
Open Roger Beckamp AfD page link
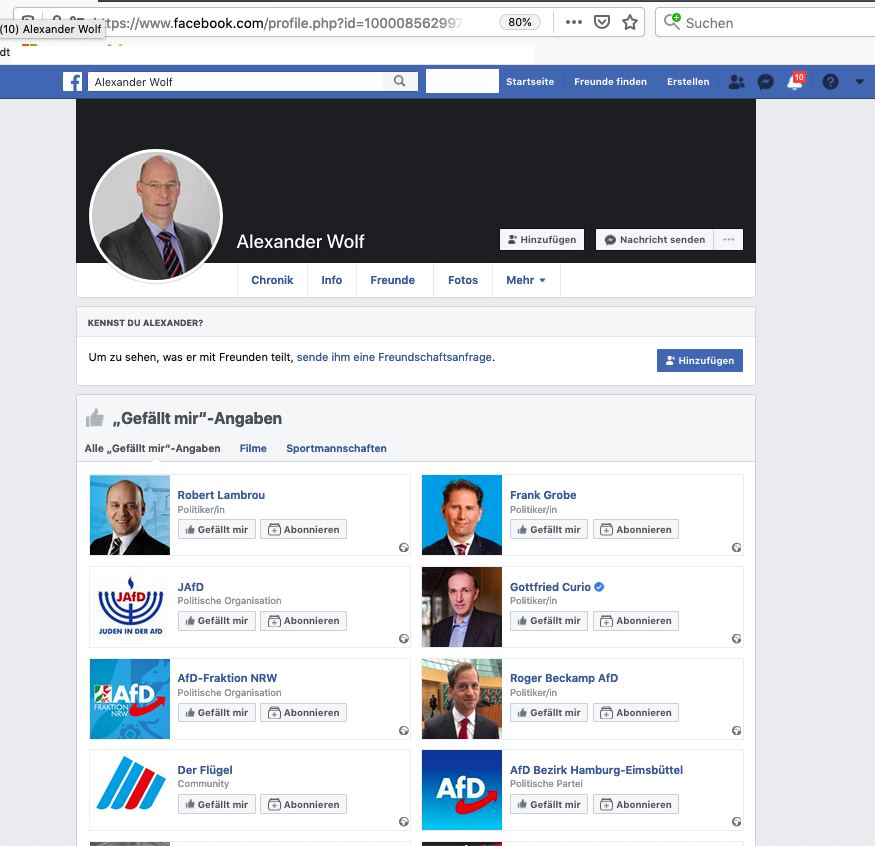(x=564, y=678)
